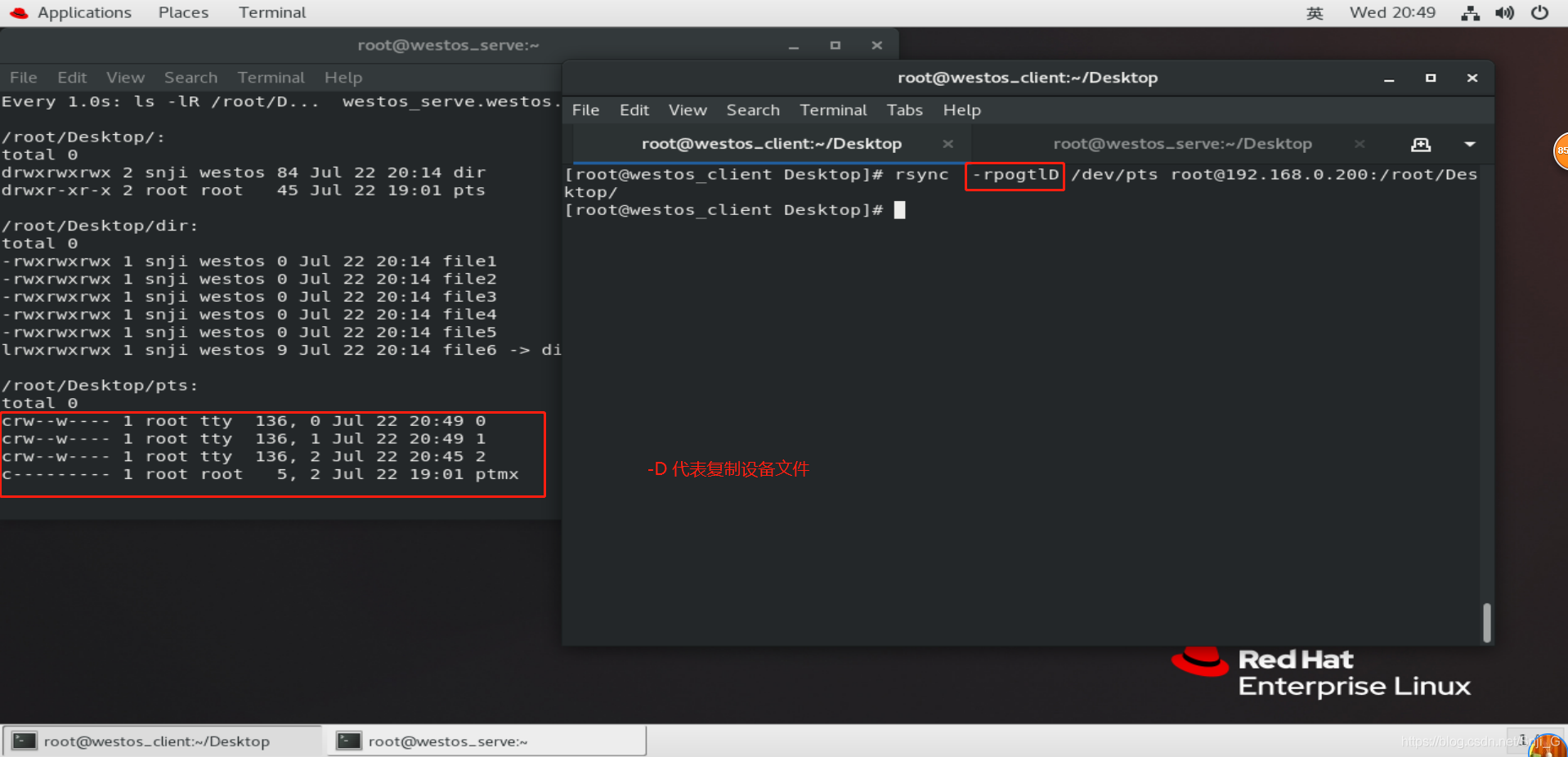Minimize the westos_serve terminal window
The height and width of the screenshot is (757, 1568).
pyautogui.click(x=793, y=46)
